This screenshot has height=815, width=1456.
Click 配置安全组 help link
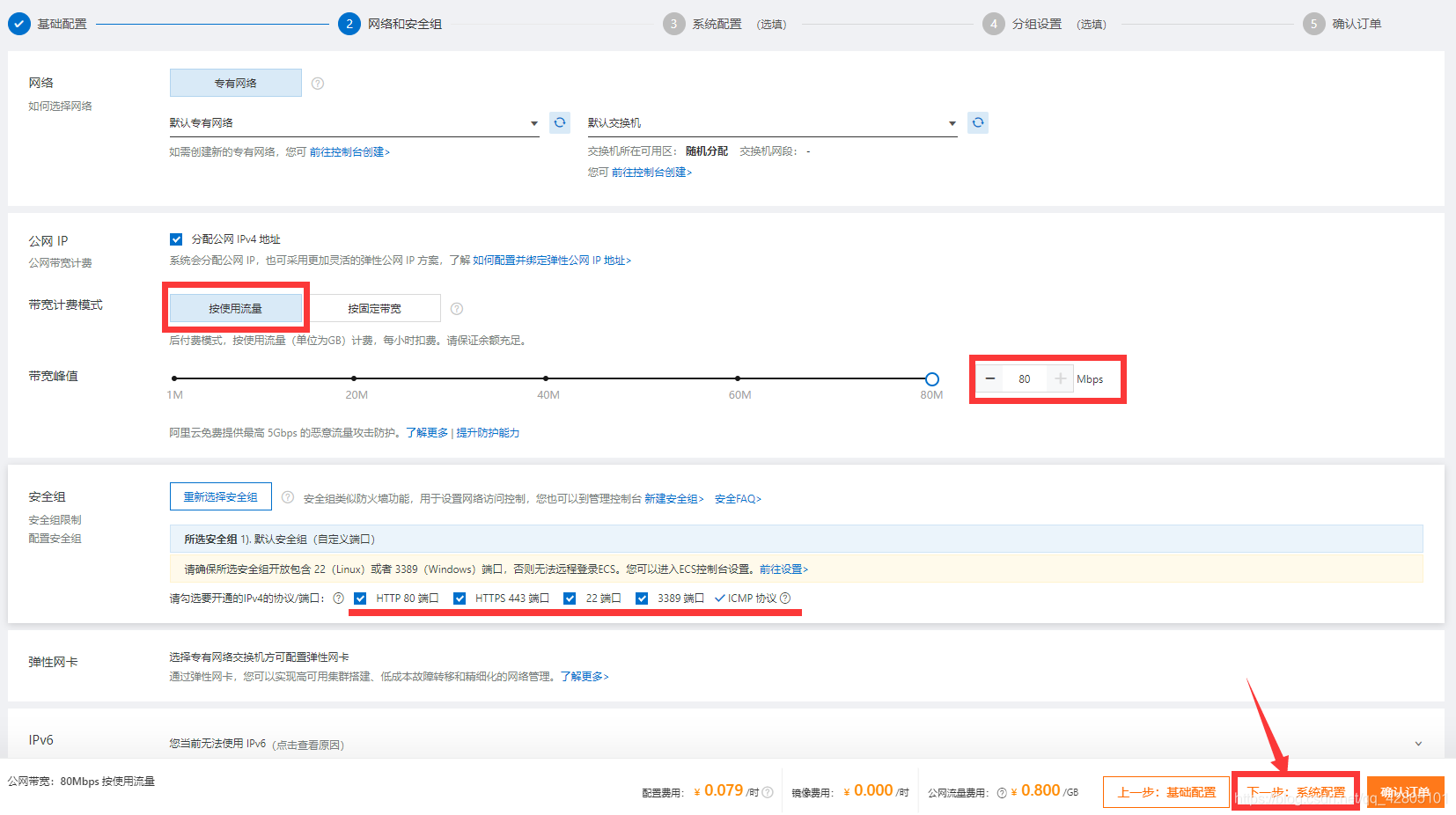click(x=55, y=539)
